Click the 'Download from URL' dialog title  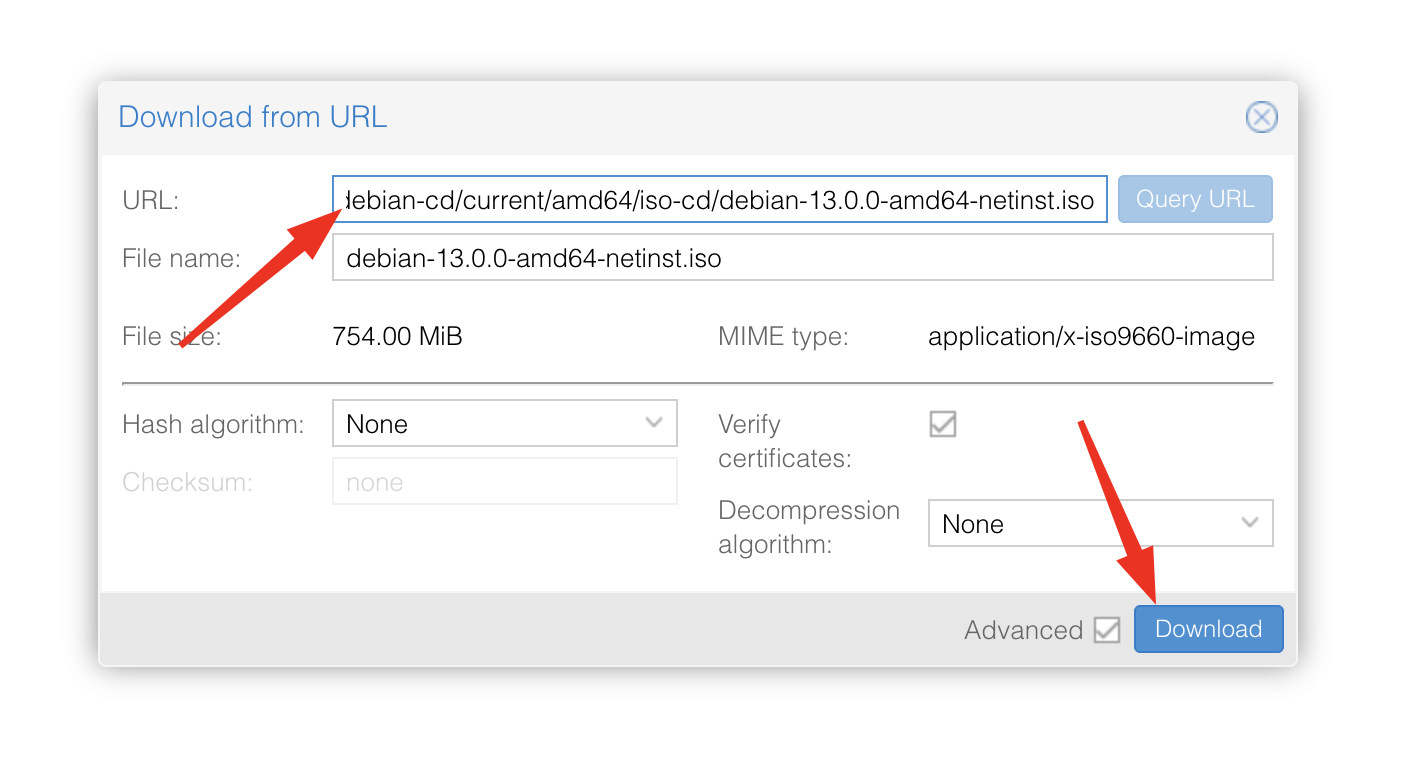[252, 117]
